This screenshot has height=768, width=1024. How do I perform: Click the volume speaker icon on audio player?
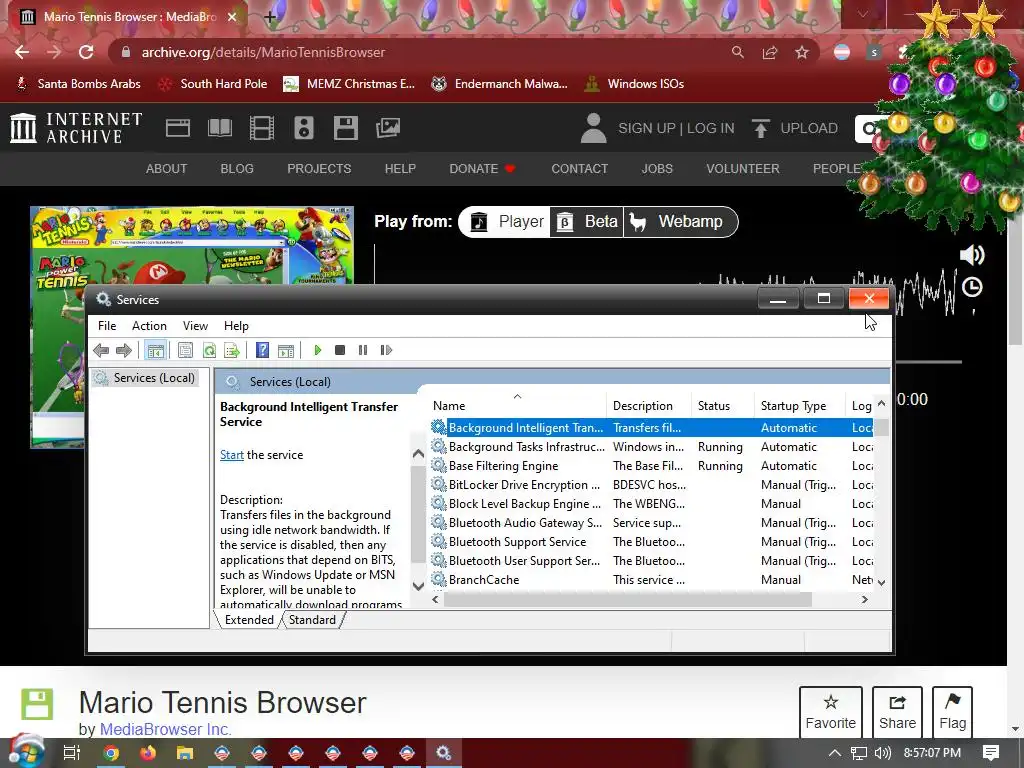pyautogui.click(x=972, y=255)
